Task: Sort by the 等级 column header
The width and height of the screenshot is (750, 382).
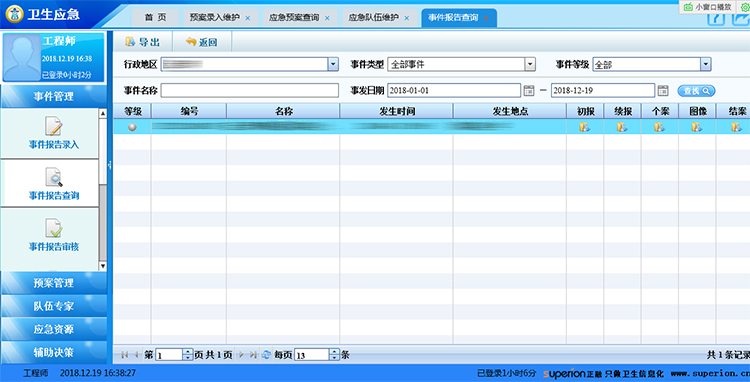Action: pyautogui.click(x=132, y=111)
